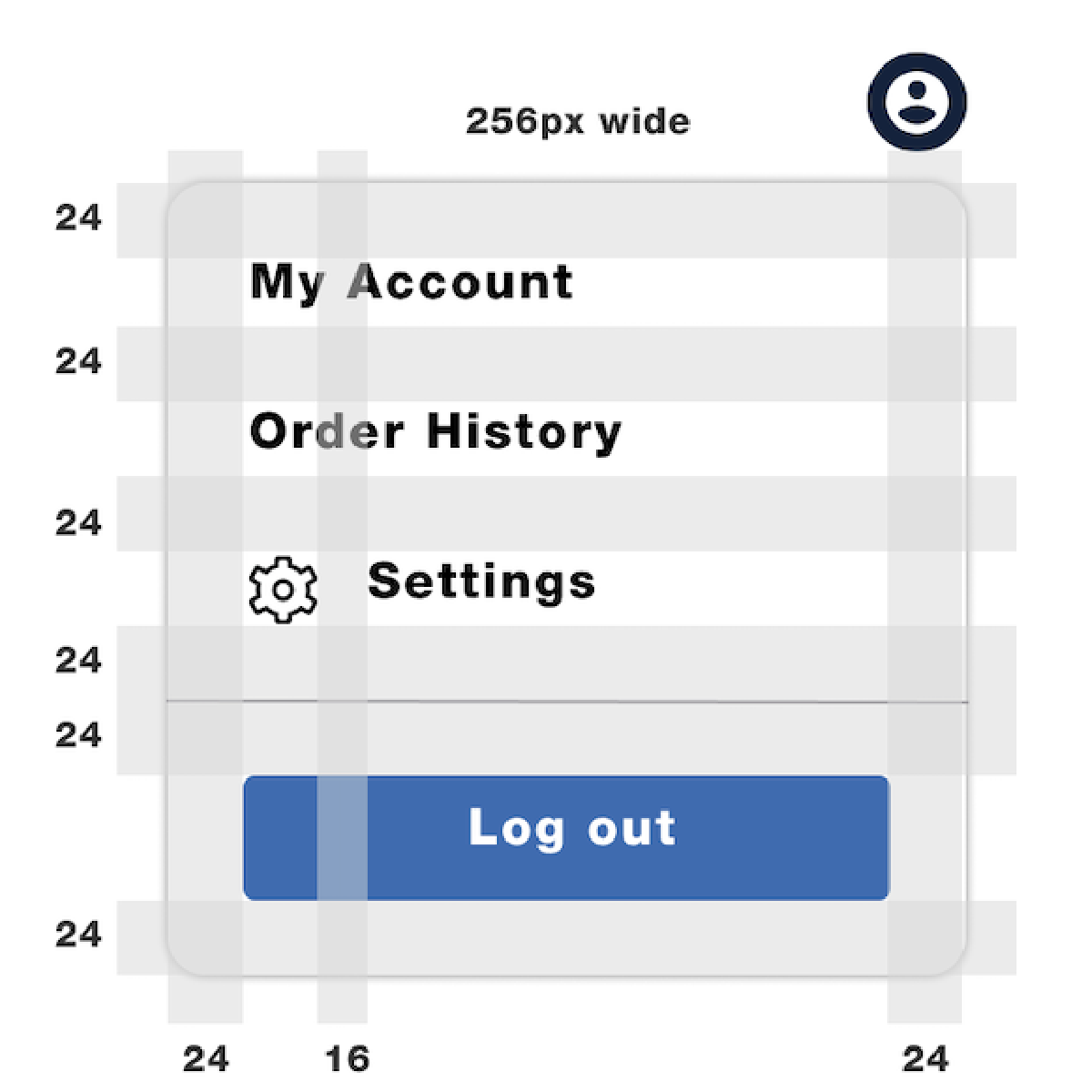Click "24" label between My Account and Order History
The image size is (1092, 1092).
coord(78,362)
